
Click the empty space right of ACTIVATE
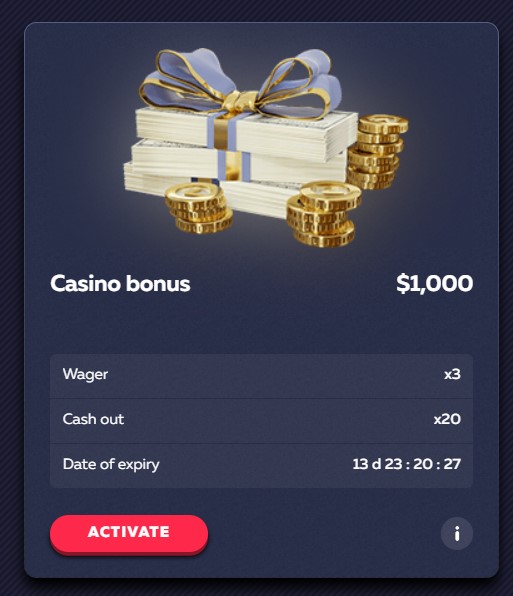(324, 533)
